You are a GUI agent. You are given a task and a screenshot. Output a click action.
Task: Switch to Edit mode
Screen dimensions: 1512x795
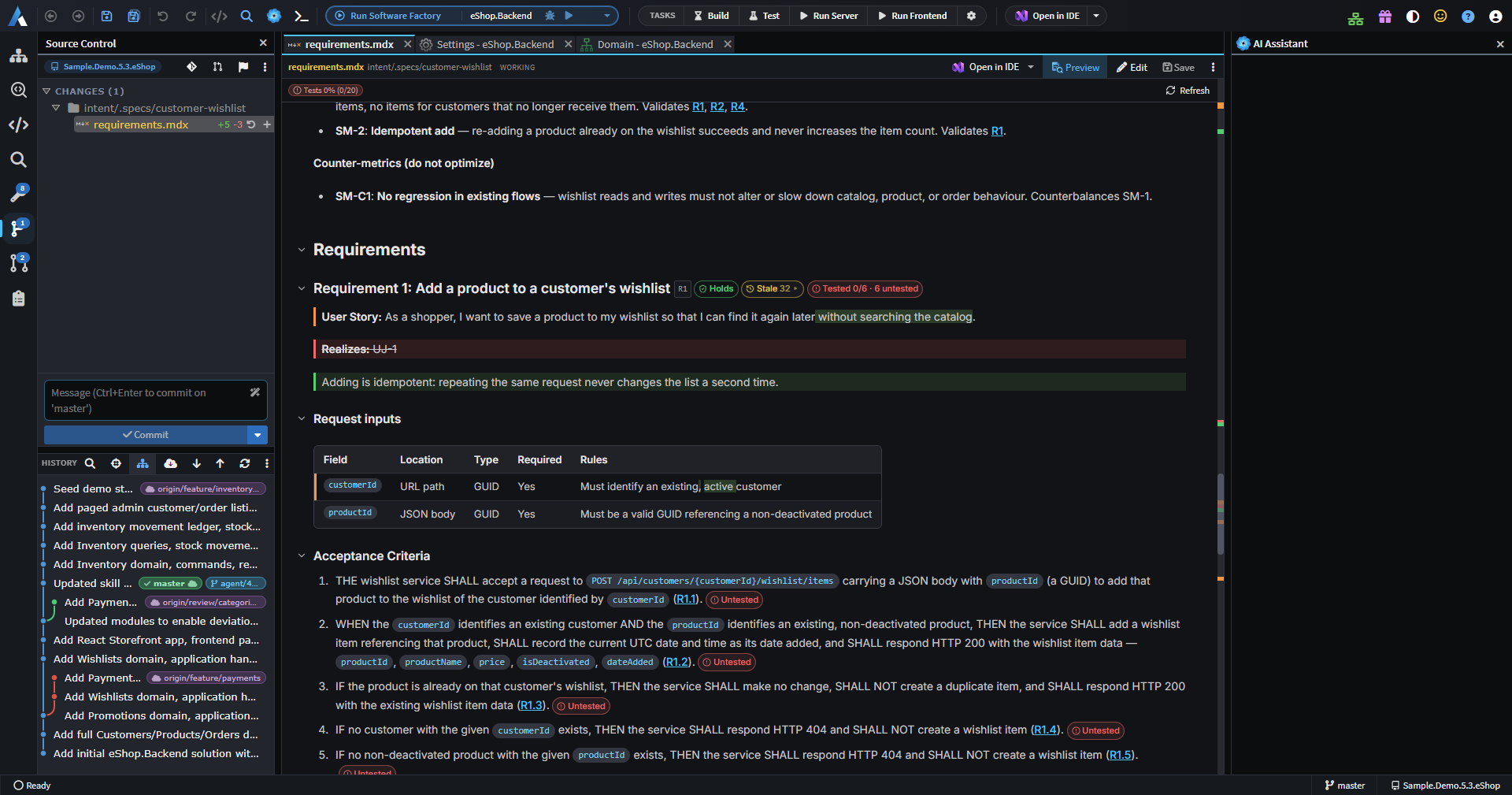[1132, 67]
